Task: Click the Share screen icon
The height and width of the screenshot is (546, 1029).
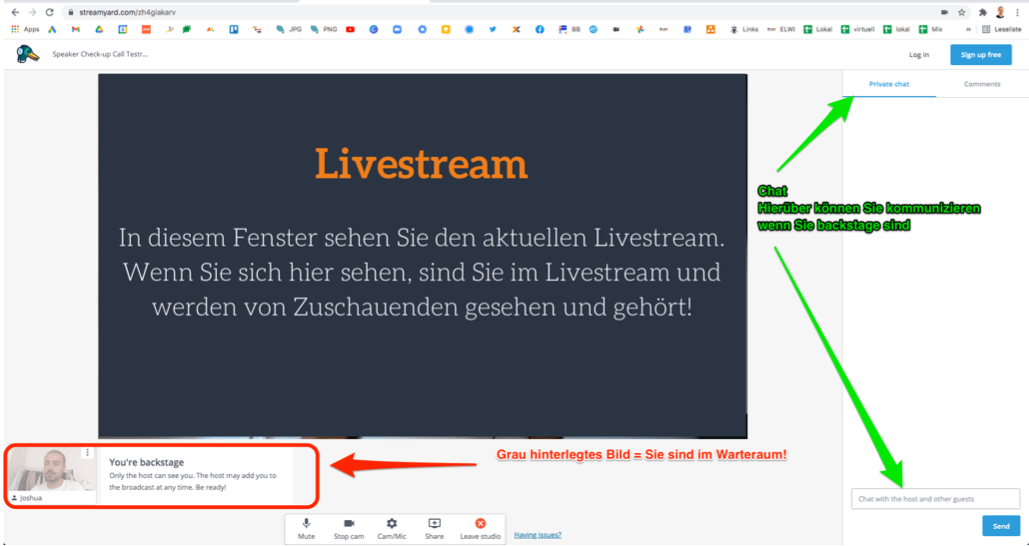Action: [x=434, y=528]
